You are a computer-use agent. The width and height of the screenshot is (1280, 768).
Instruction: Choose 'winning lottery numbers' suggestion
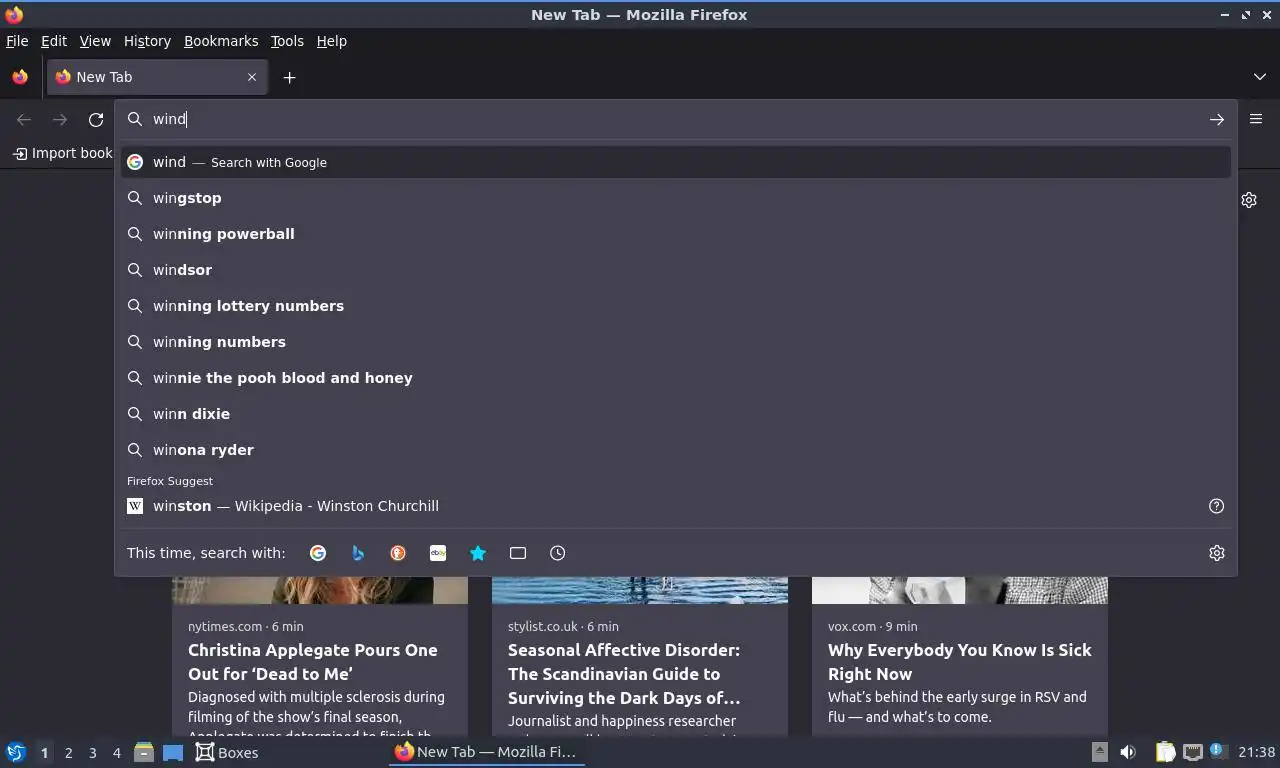tap(676, 306)
